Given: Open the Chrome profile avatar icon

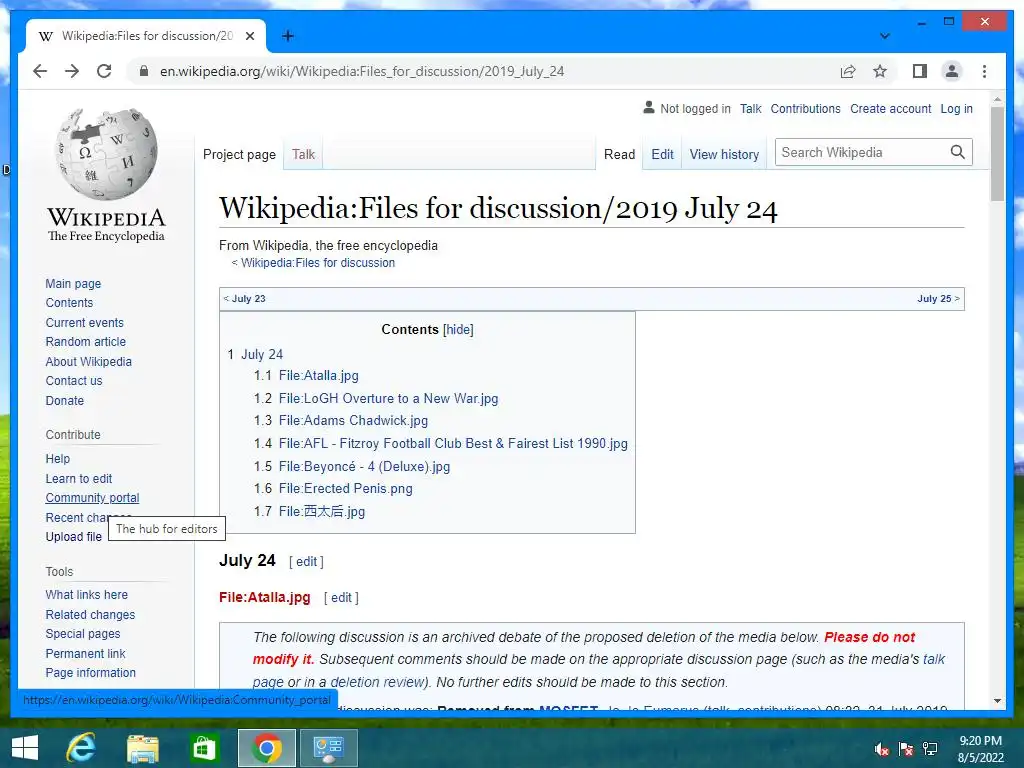Looking at the screenshot, I should pyautogui.click(x=952, y=71).
